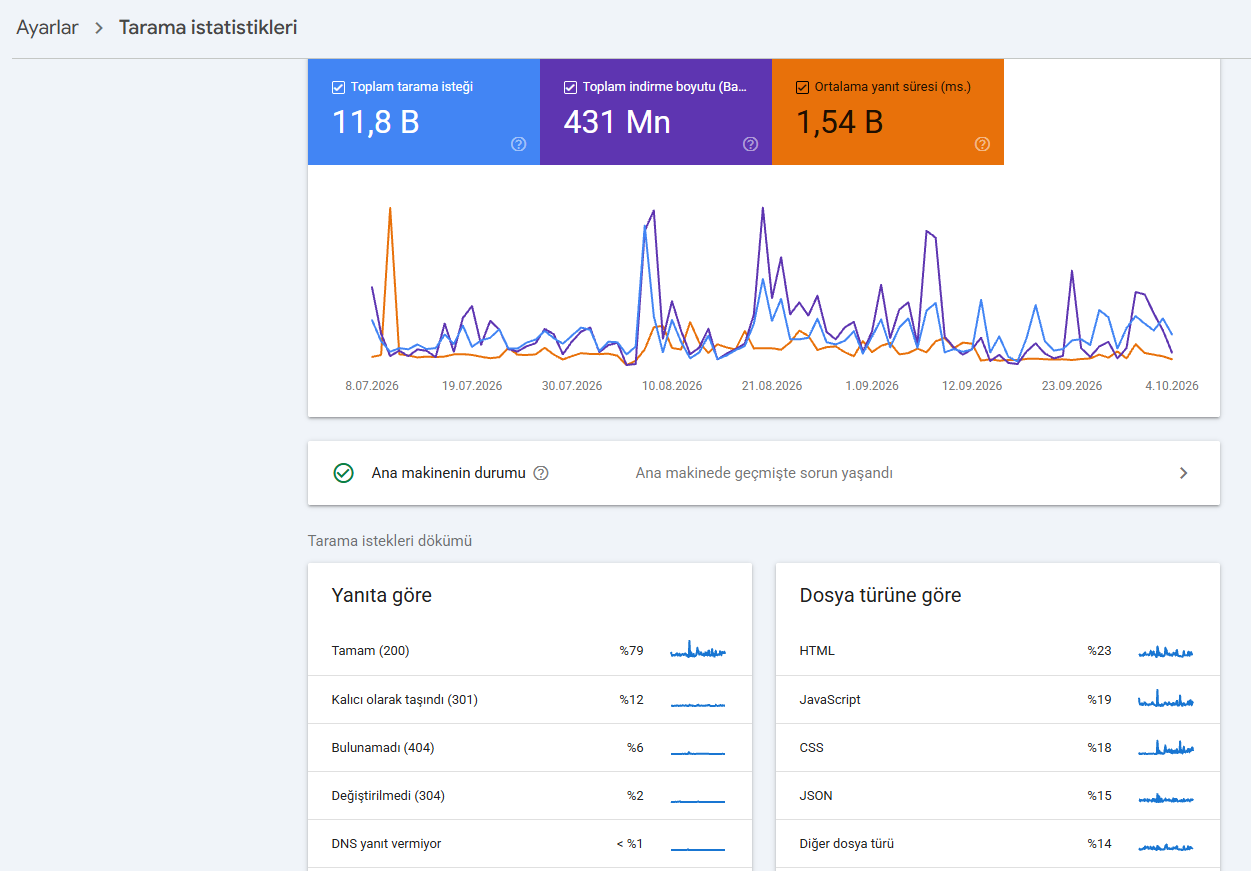Screen dimensions: 1251x871
Task: Open Bulunamadı (404) response row
Action: pyautogui.click(x=530, y=748)
